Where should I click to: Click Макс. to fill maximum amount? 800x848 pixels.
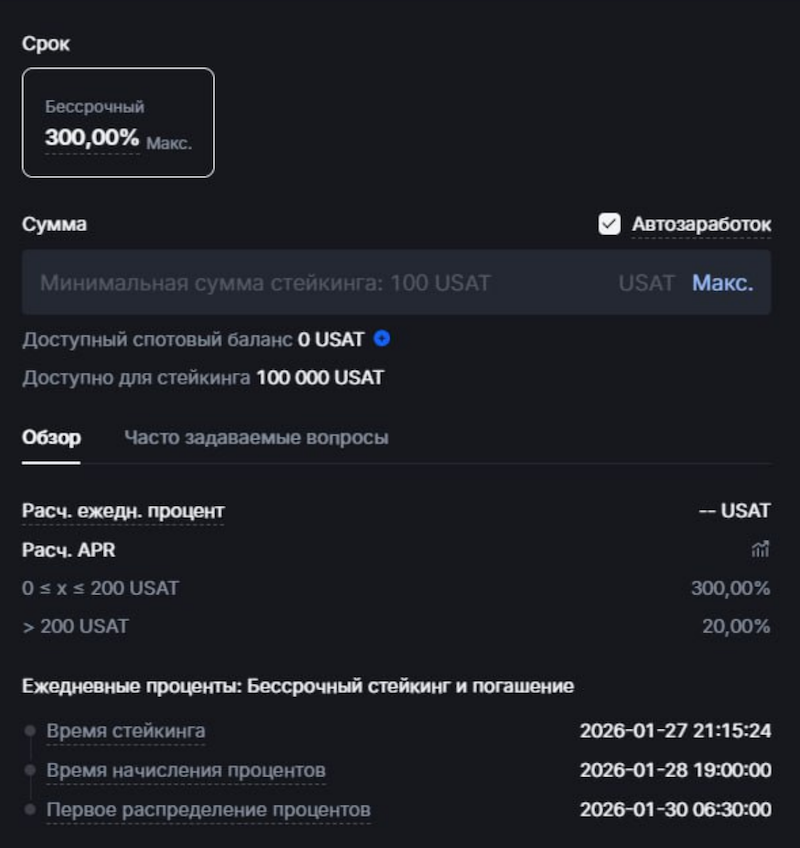pos(722,284)
